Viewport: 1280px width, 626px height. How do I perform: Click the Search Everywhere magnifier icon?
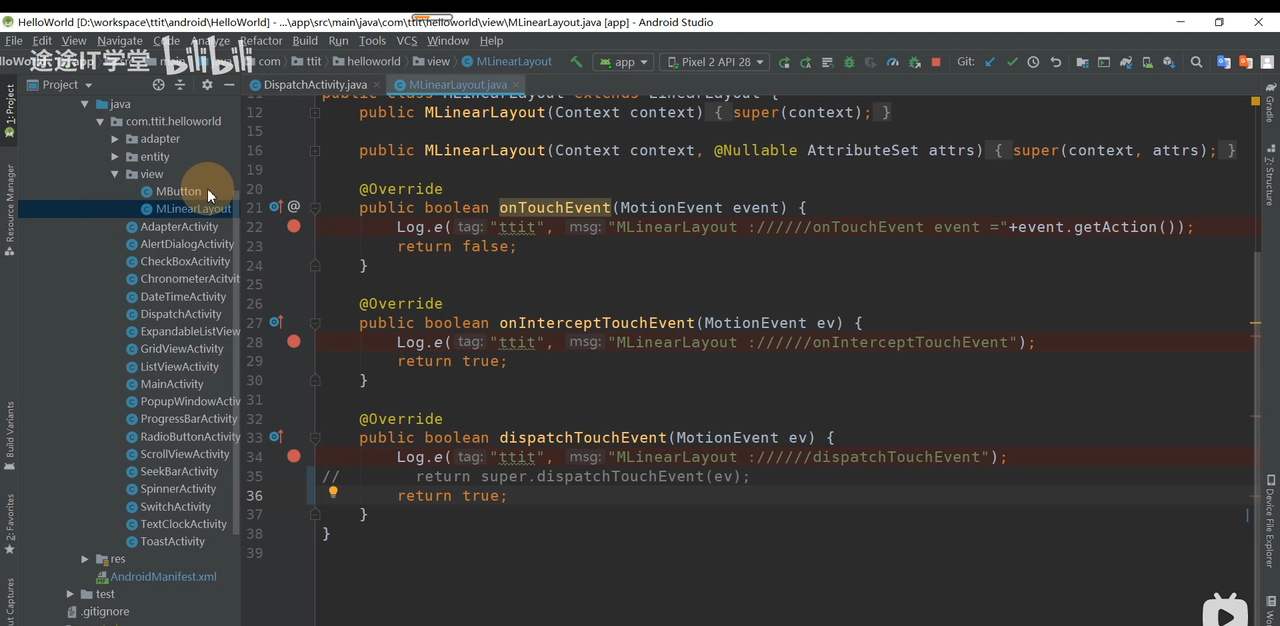[x=1196, y=62]
